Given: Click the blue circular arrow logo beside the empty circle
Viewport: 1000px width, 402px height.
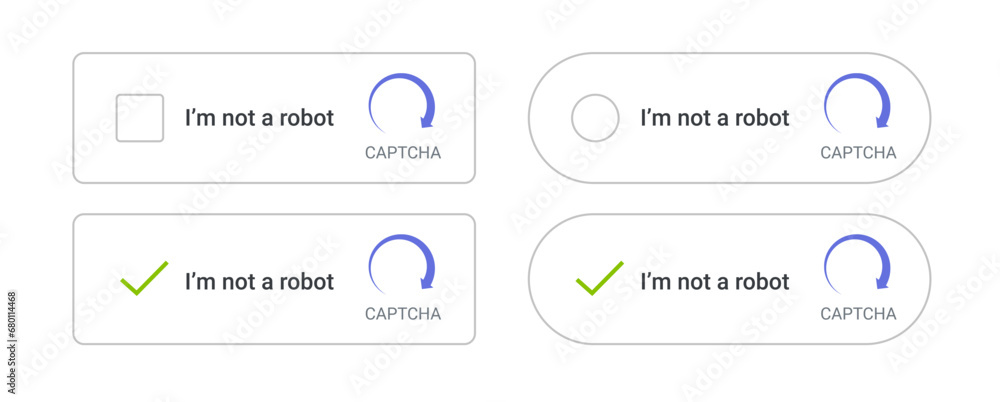Looking at the screenshot, I should 857,102.
